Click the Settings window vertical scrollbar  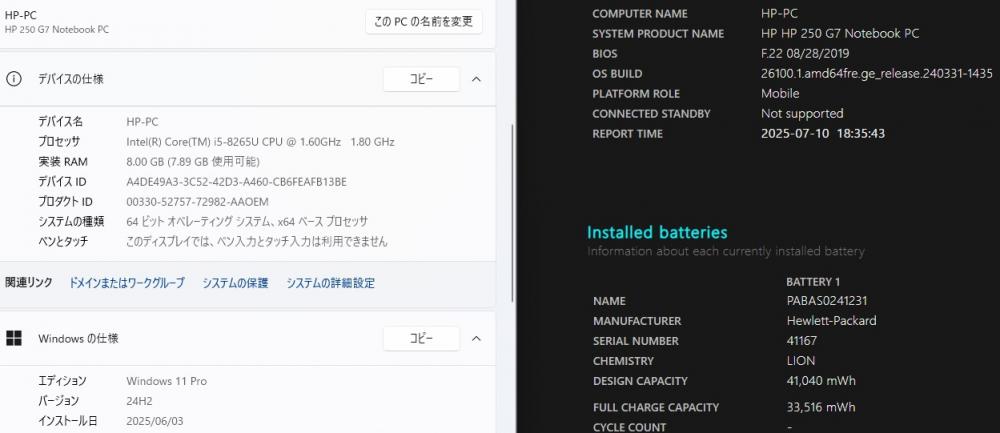[513, 212]
